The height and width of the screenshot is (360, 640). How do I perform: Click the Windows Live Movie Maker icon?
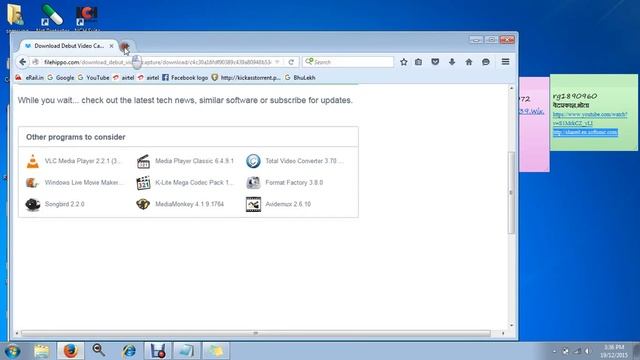tap(33, 182)
